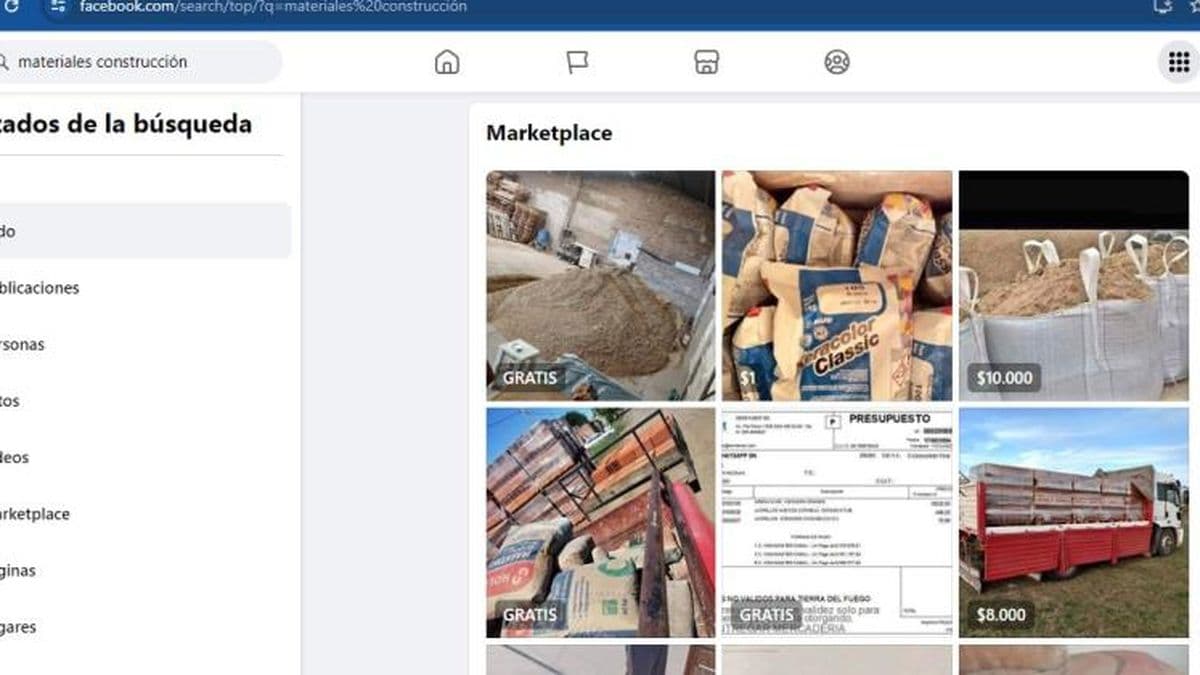The image size is (1200, 675).
Task: Open the Marketplace storefront icon
Action: tap(707, 62)
